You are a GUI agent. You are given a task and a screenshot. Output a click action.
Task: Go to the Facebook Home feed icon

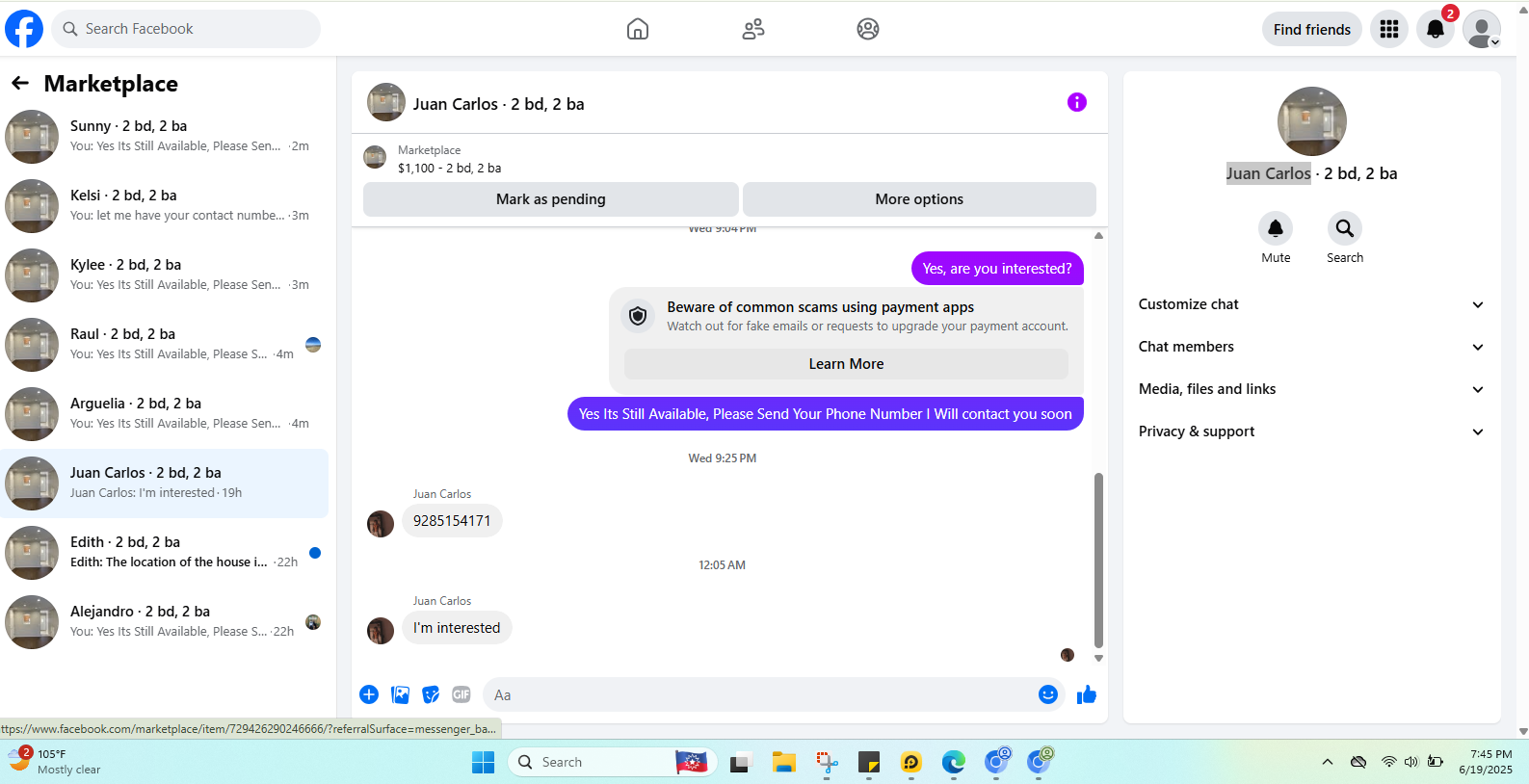click(638, 29)
